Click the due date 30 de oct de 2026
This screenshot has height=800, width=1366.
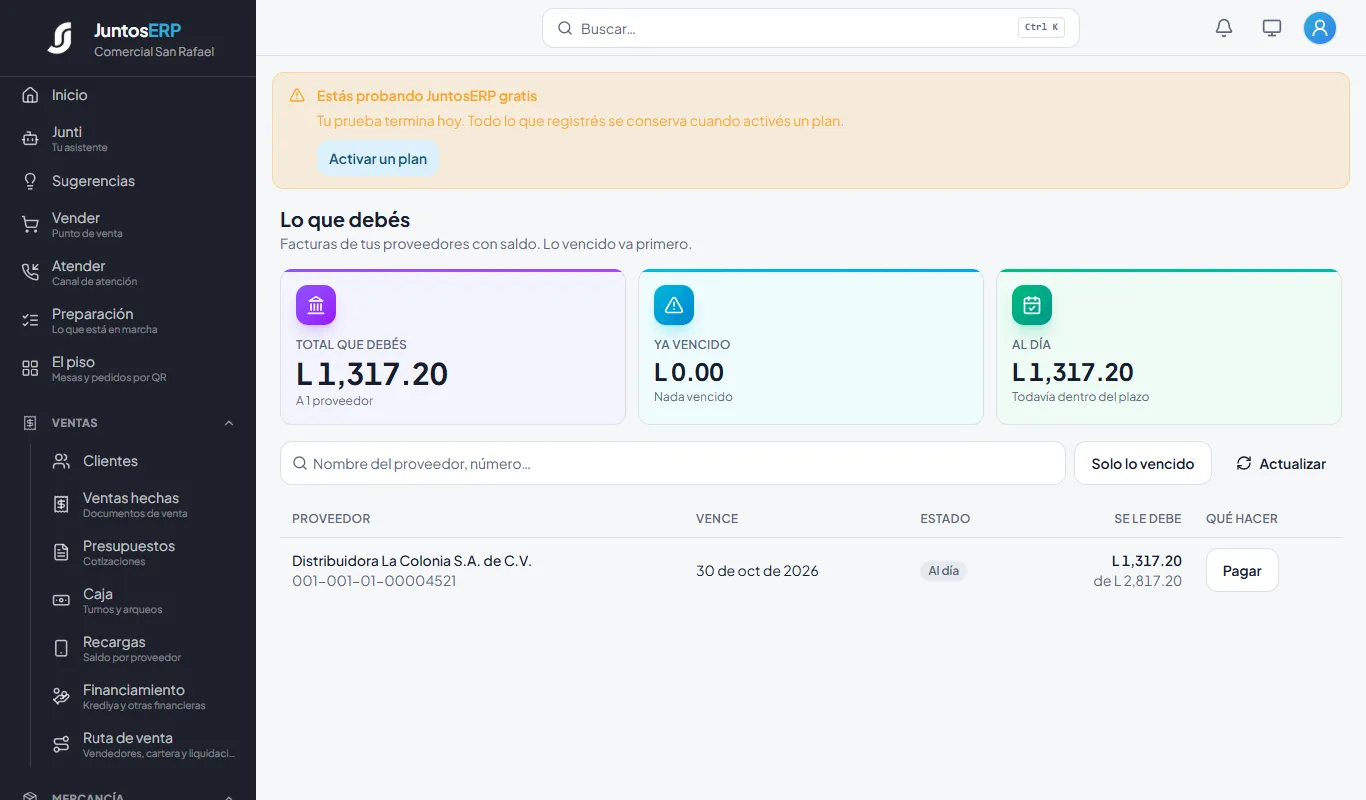pyautogui.click(x=757, y=571)
